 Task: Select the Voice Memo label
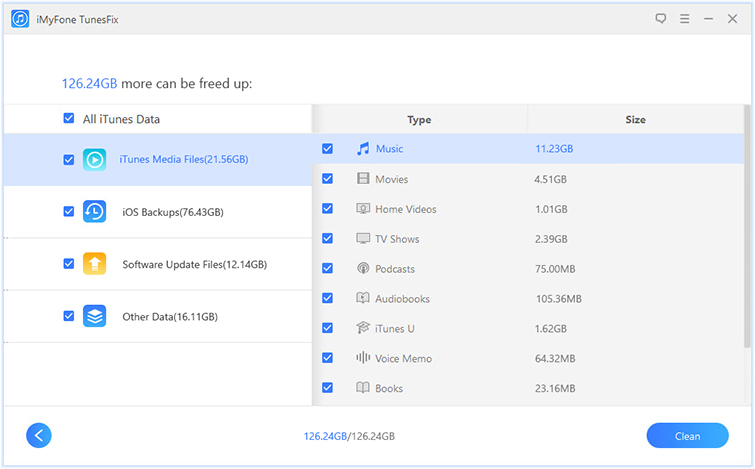click(x=404, y=358)
